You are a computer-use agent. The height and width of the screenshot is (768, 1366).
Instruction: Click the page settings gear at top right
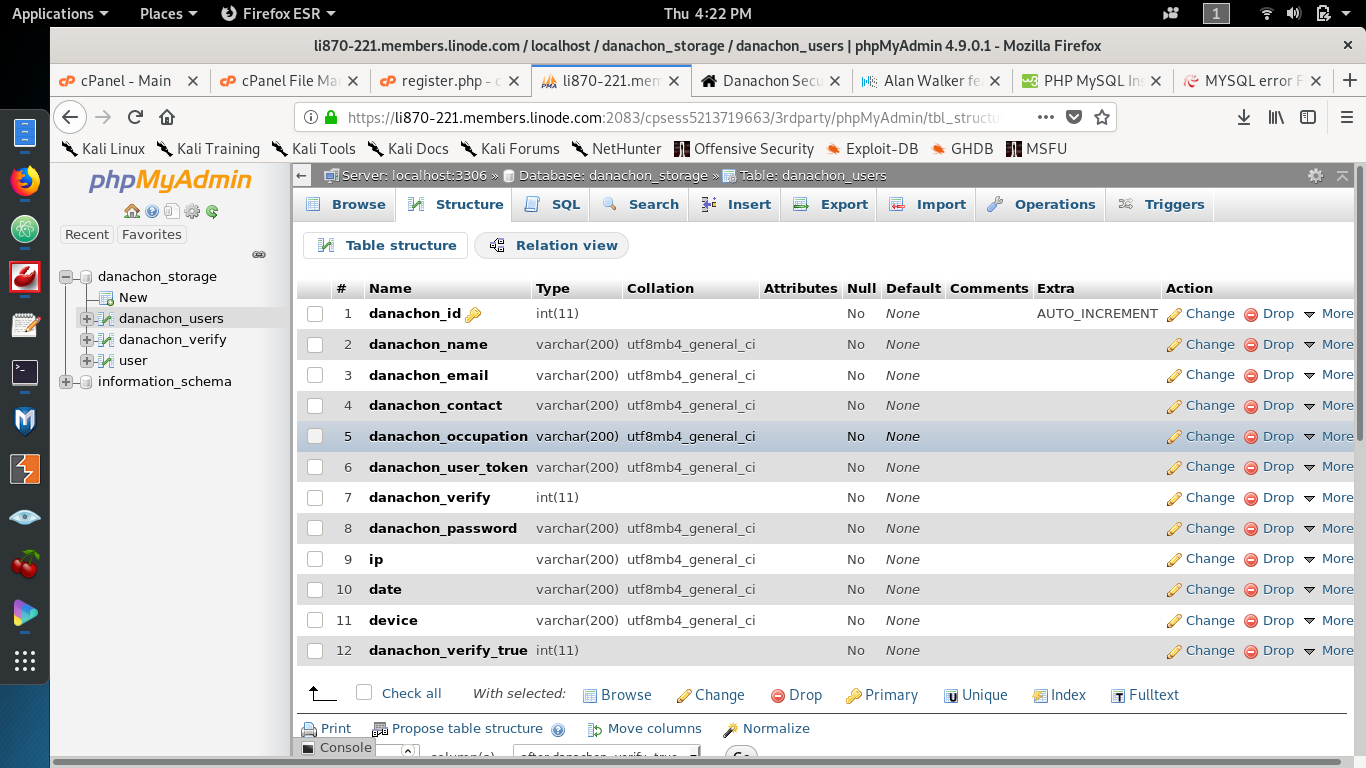[1315, 175]
